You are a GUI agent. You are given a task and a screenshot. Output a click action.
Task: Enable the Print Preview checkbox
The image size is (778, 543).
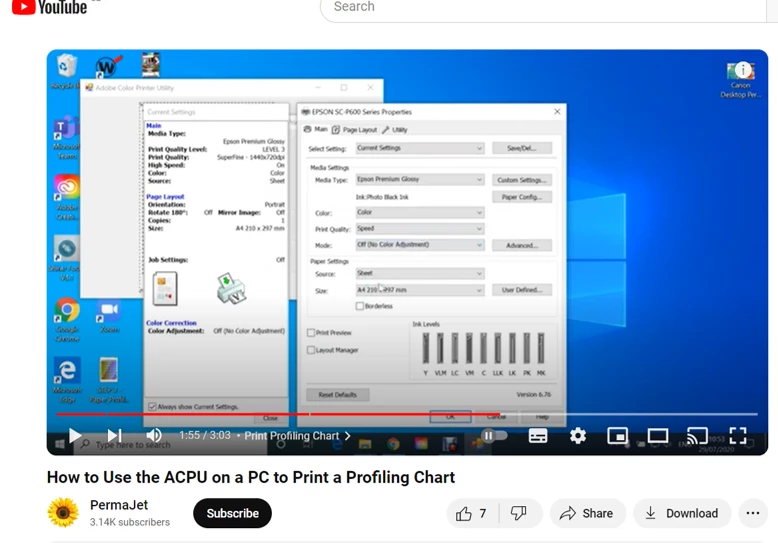[x=311, y=333]
